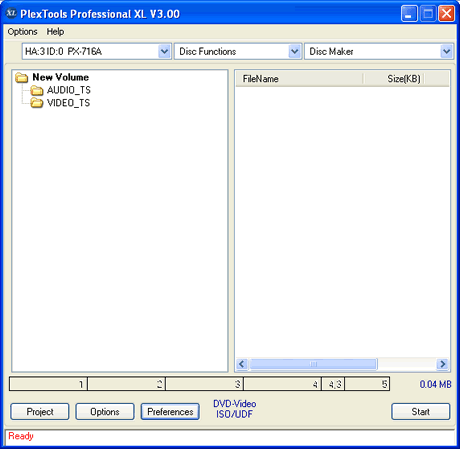Click the AUDIO_TS folder icon

[x=37, y=90]
